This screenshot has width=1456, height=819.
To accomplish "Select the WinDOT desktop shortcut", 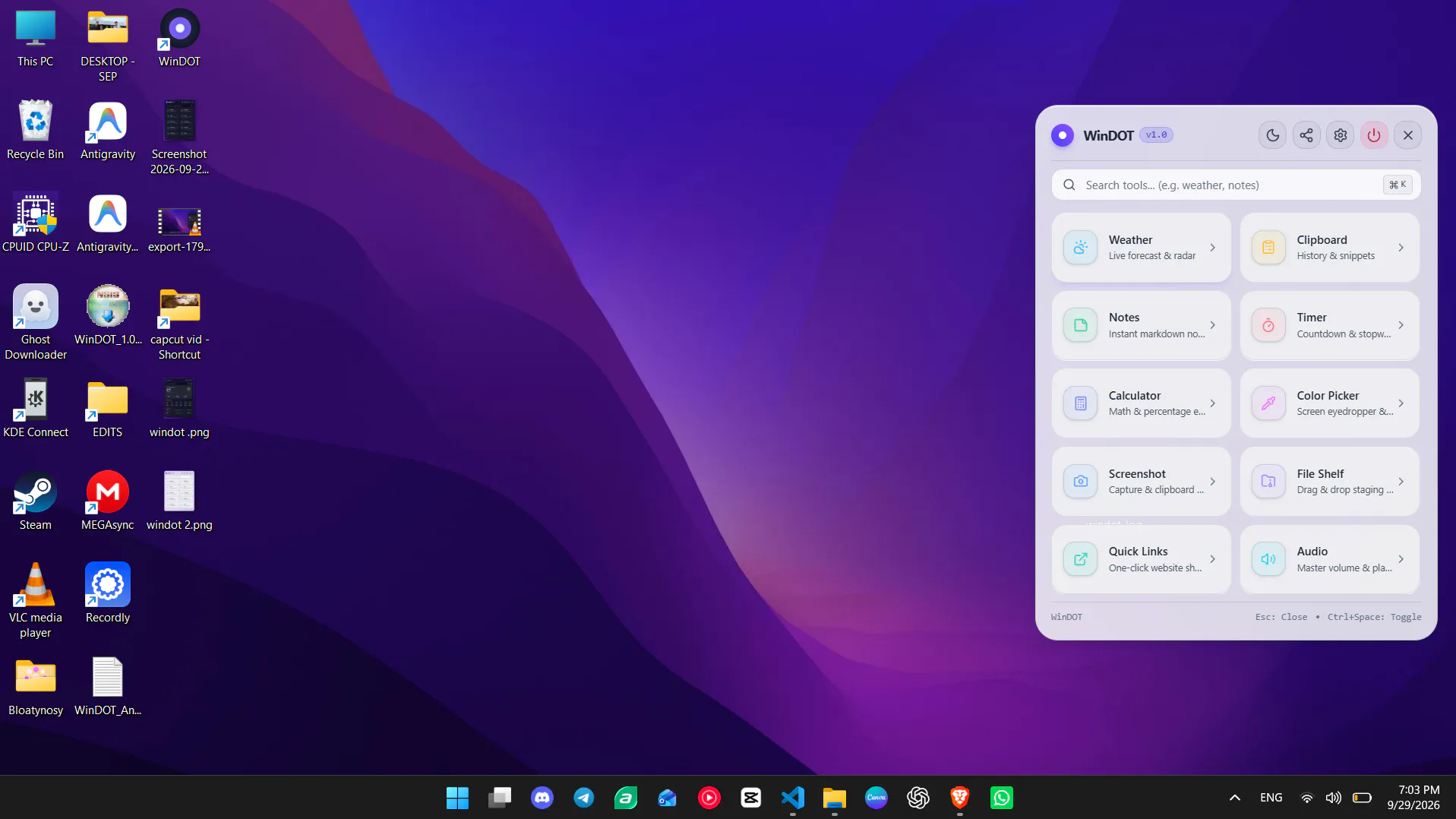I will (179, 38).
